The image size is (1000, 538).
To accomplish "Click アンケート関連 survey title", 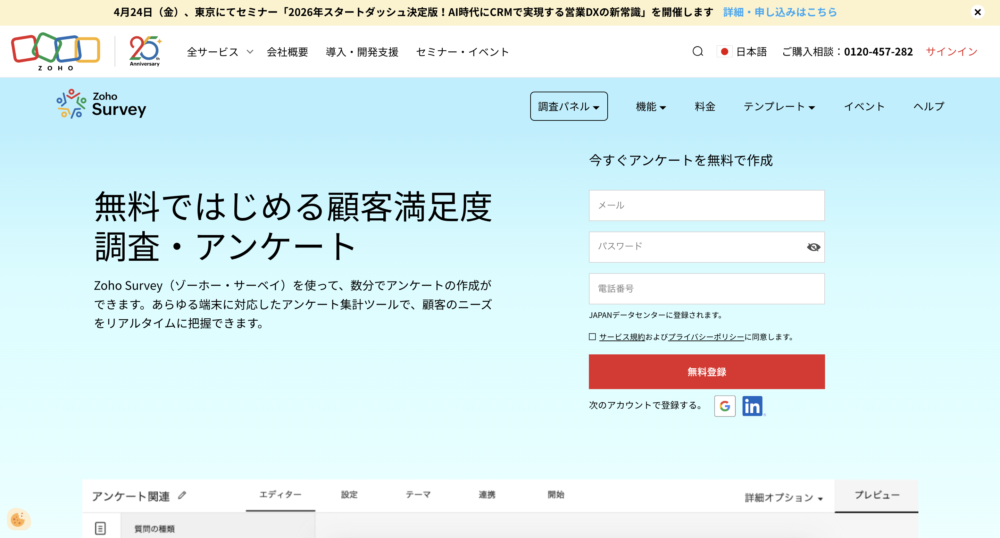I will 131,496.
